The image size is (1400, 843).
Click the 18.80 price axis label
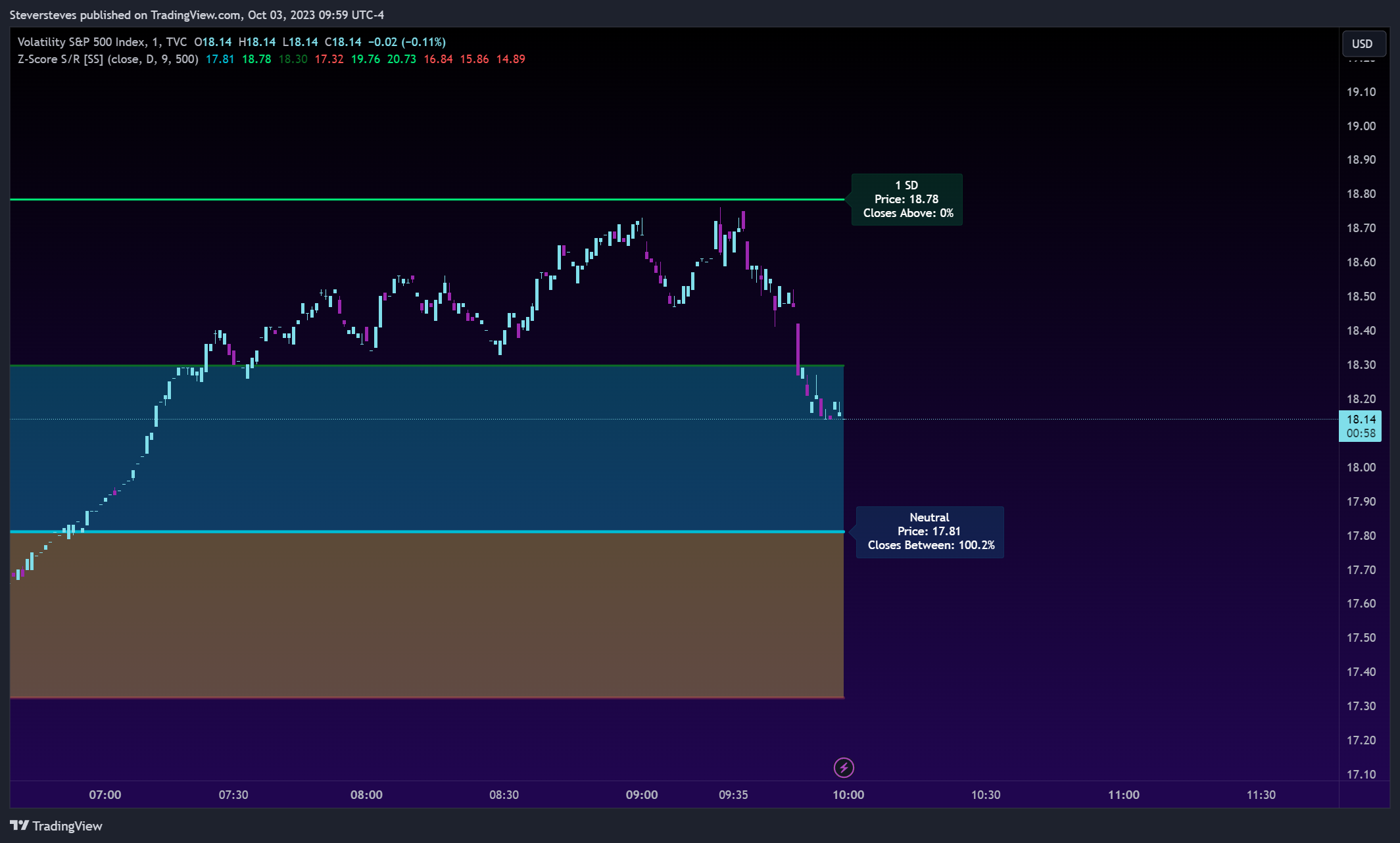tap(1361, 194)
